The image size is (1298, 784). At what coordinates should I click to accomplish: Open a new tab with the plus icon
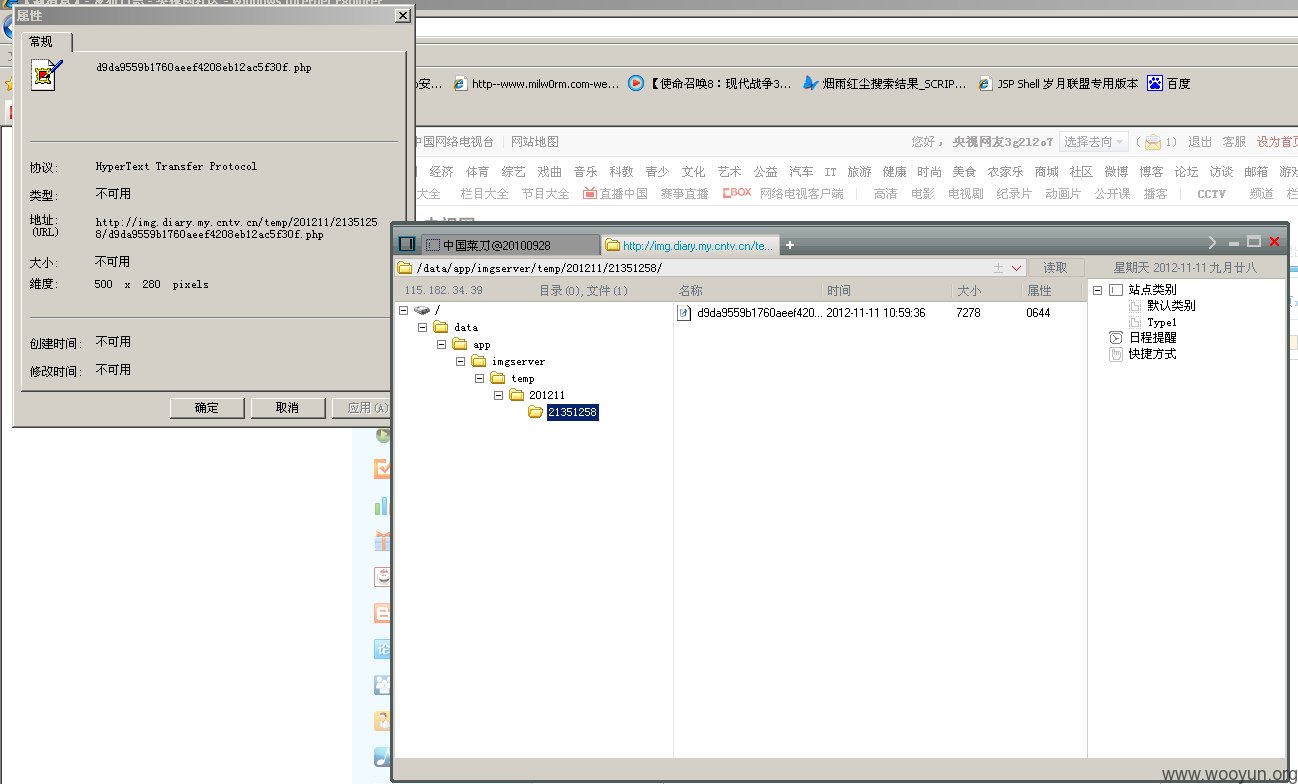click(x=789, y=245)
